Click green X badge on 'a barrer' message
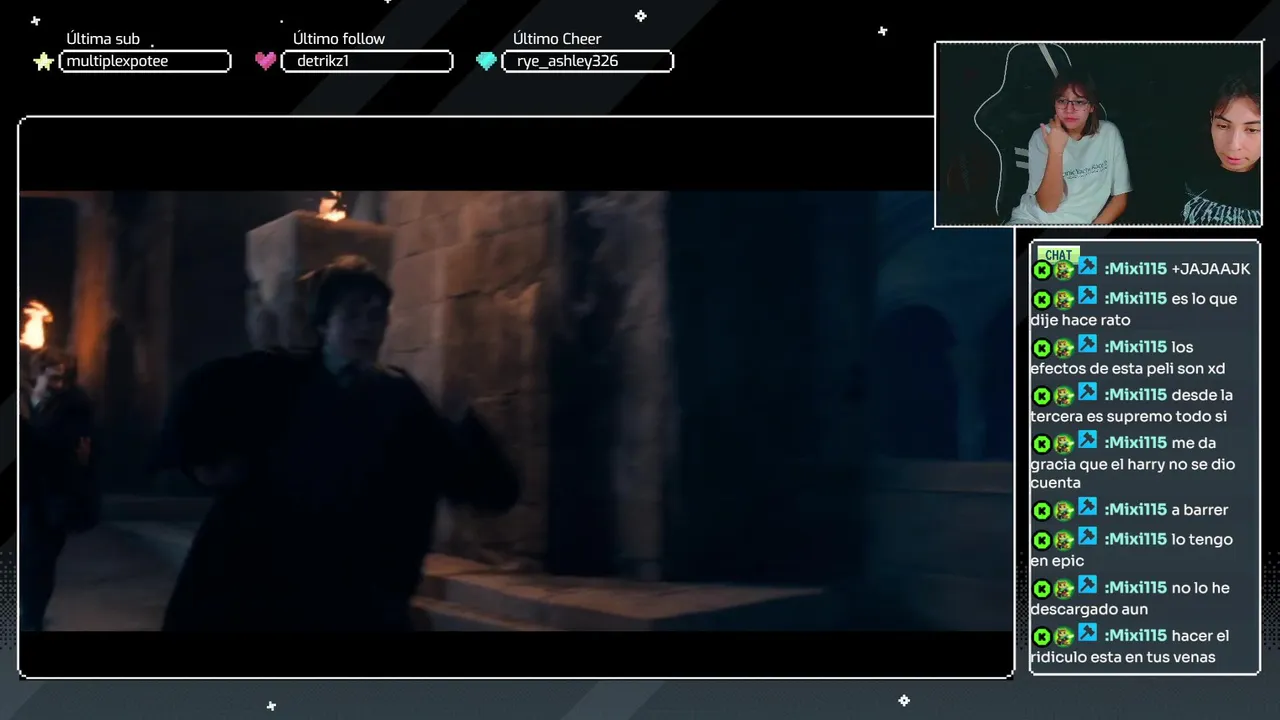 pyautogui.click(x=1042, y=511)
